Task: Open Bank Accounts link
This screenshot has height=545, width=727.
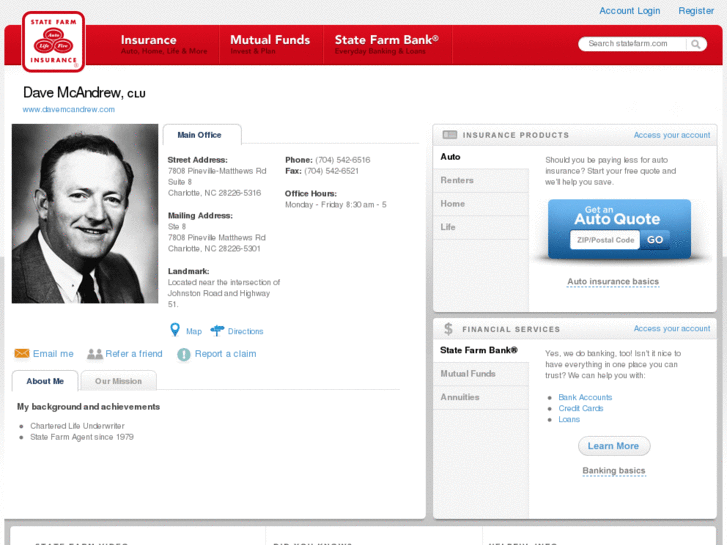Action: click(585, 398)
